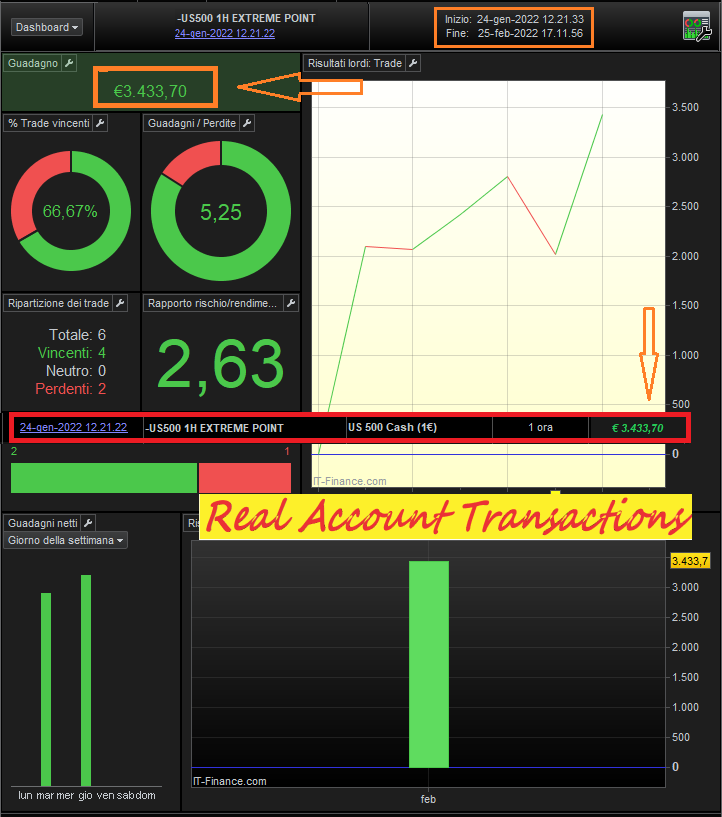Click the wrench icon beside Guadagni netti
The image size is (722, 817).
(x=88, y=523)
